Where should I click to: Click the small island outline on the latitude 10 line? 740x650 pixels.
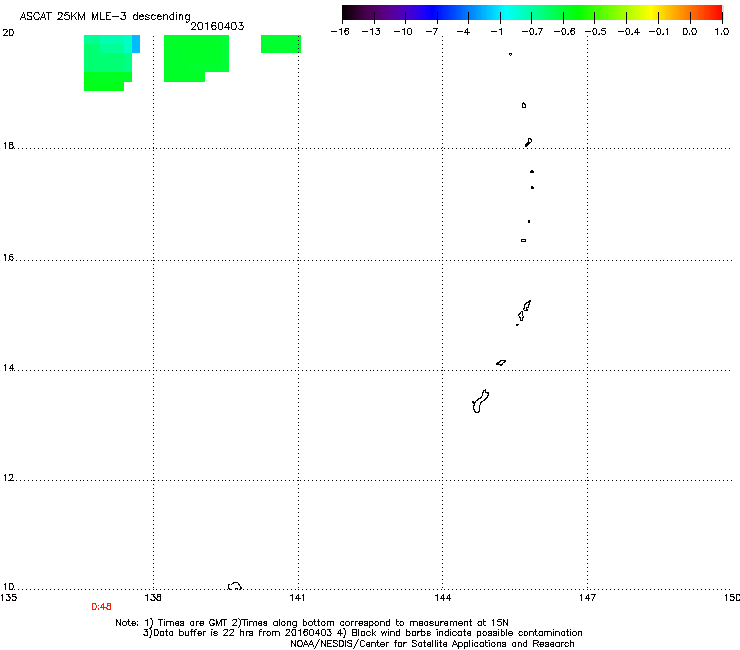235,586
